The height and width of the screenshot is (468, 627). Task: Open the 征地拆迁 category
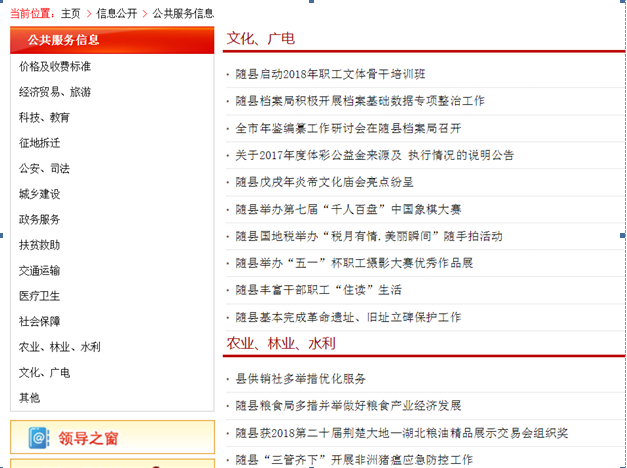(x=39, y=143)
